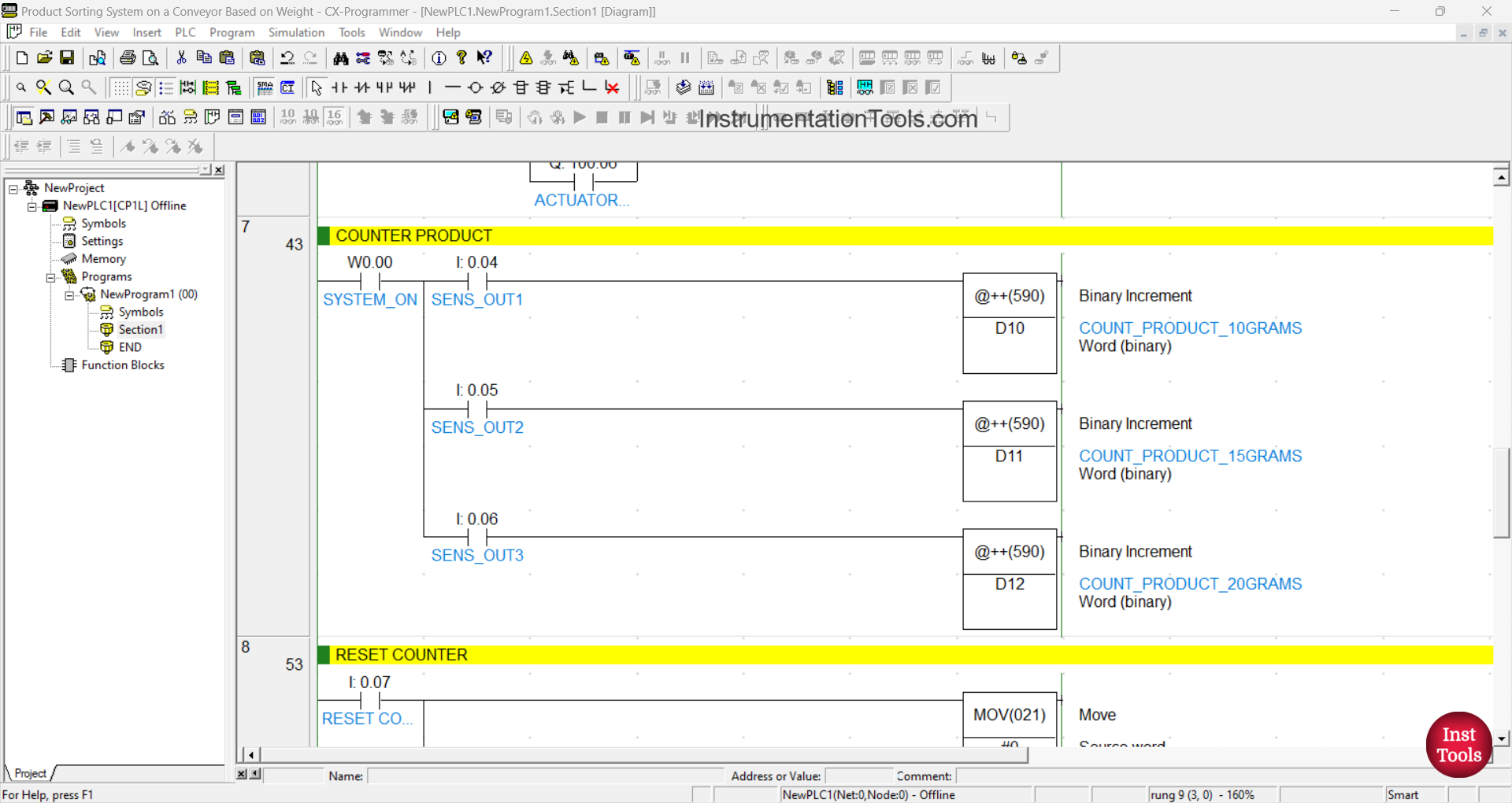Click the Find binoculars icon
This screenshot has width=1512, height=803.
(x=340, y=58)
